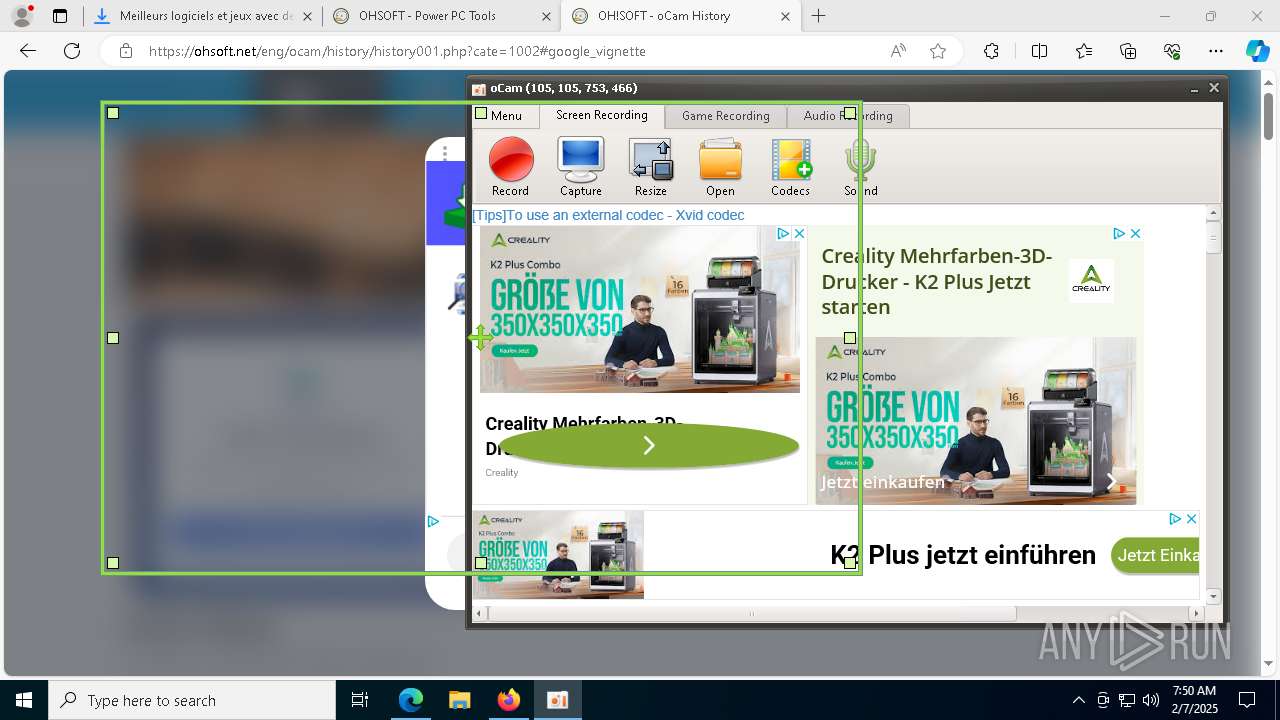The width and height of the screenshot is (1280, 720).
Task: Open the Collections icon
Action: coord(1128,51)
